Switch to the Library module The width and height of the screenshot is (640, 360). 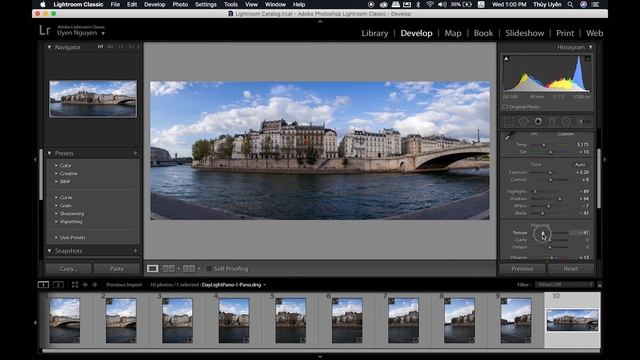coord(375,33)
